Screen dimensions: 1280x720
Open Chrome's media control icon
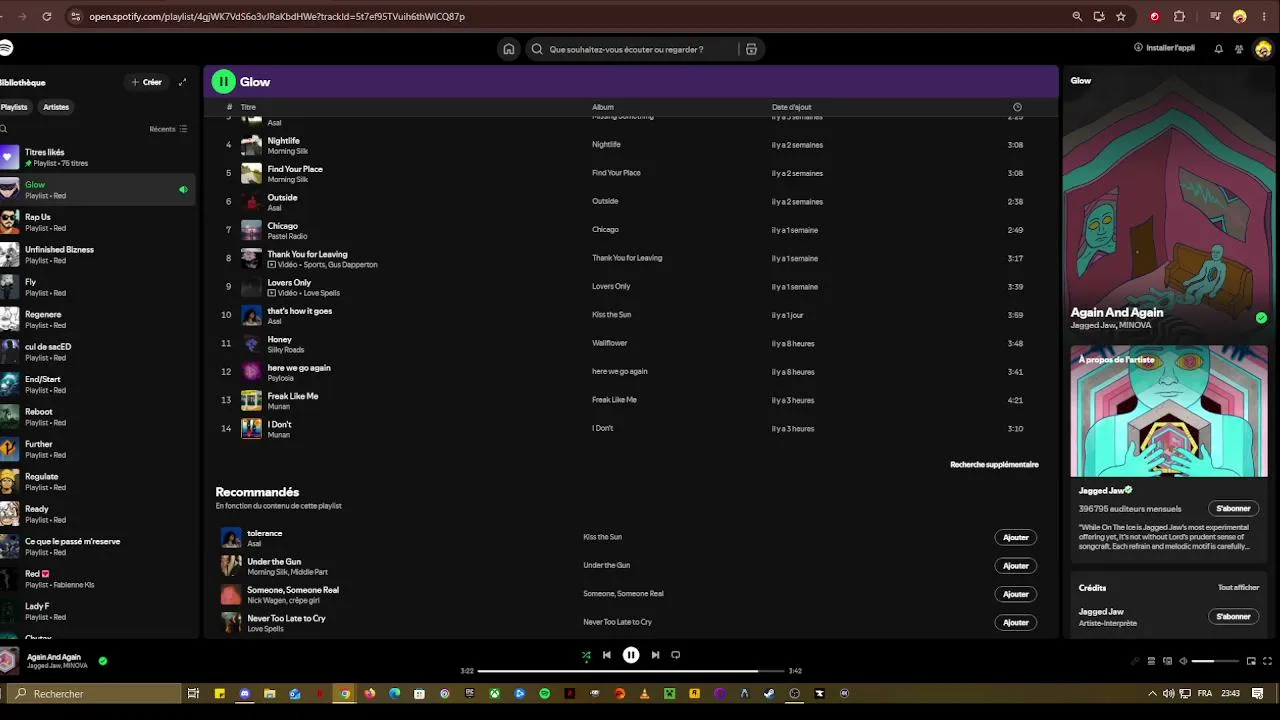[x=1215, y=16]
